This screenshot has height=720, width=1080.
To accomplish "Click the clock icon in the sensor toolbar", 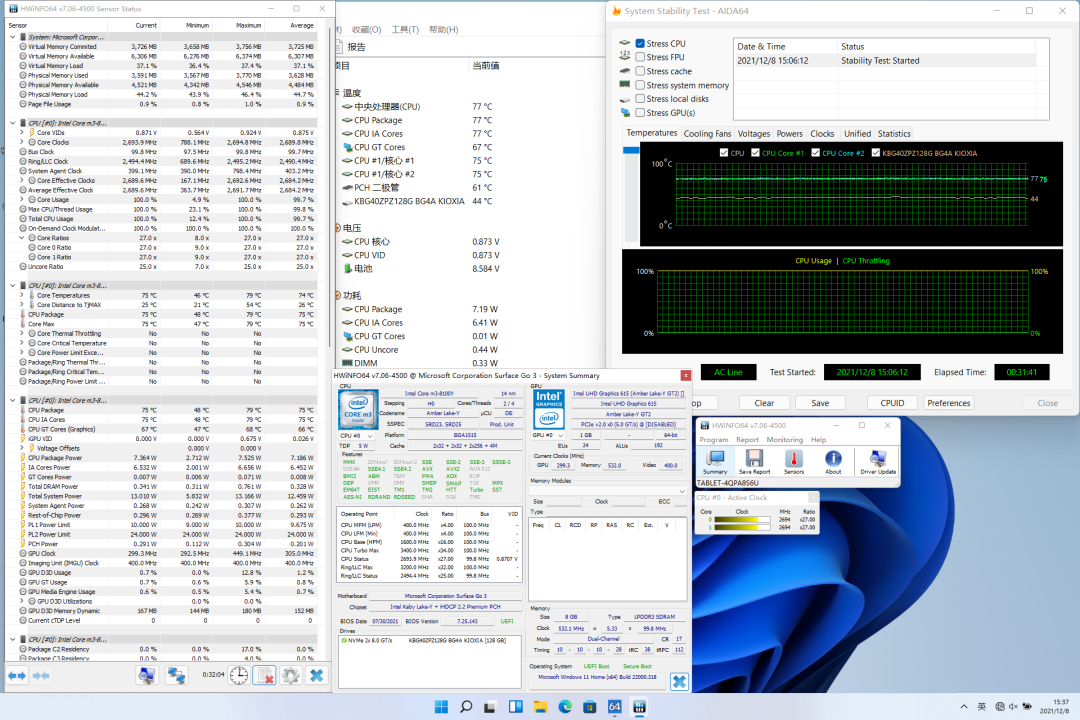I will click(x=238, y=676).
